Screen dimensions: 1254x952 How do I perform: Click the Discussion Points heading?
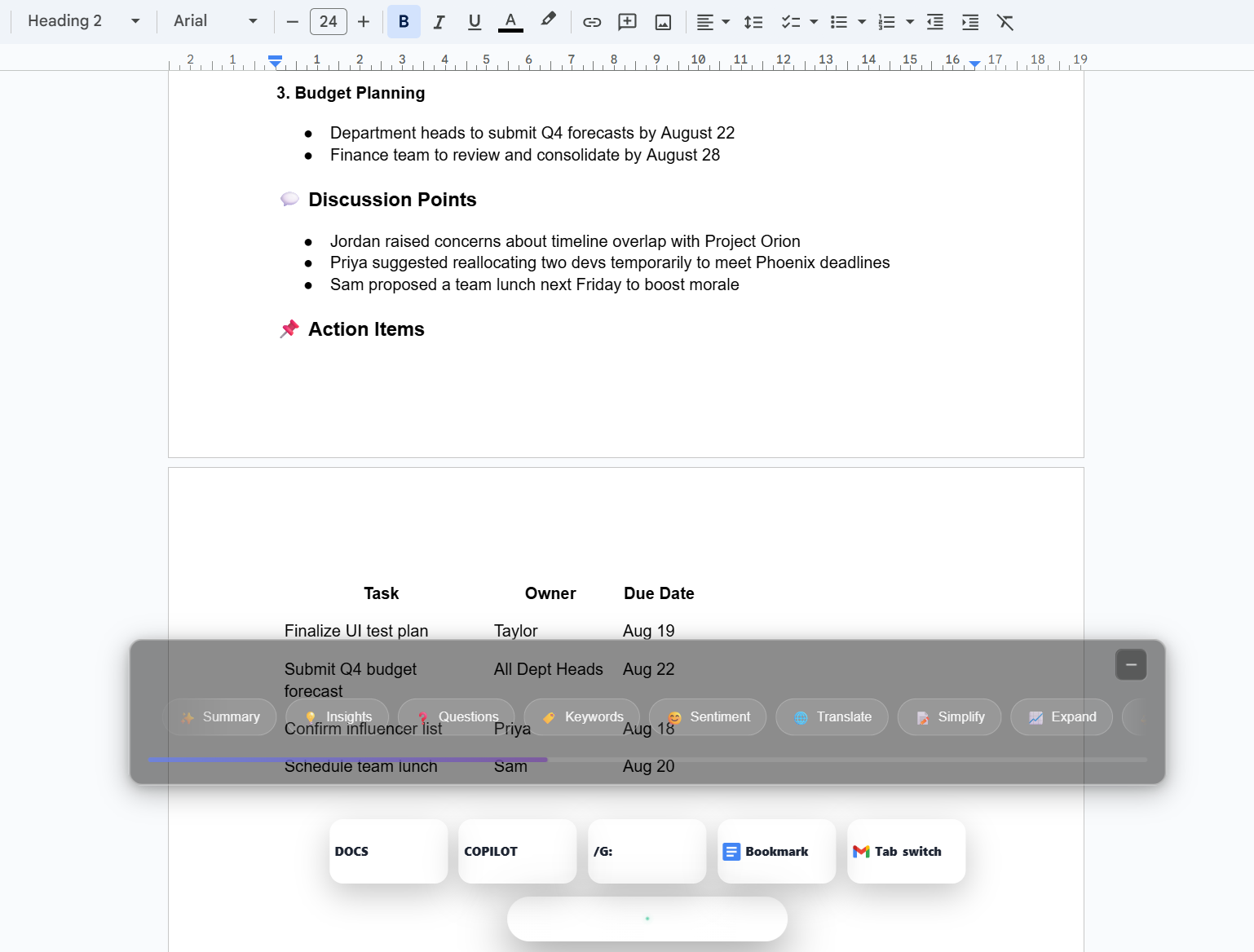(392, 200)
